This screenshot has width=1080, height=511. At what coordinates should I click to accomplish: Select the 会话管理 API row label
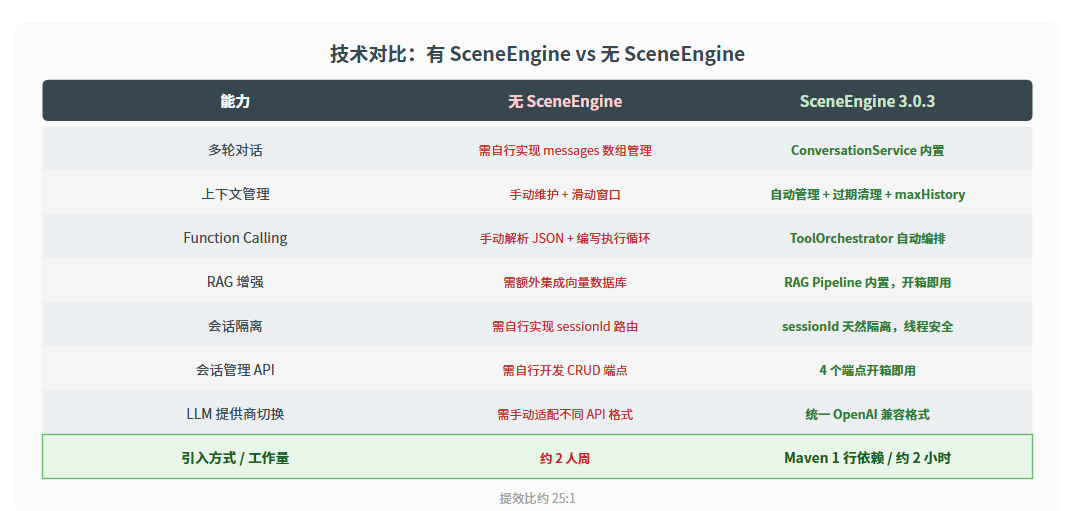tap(235, 370)
